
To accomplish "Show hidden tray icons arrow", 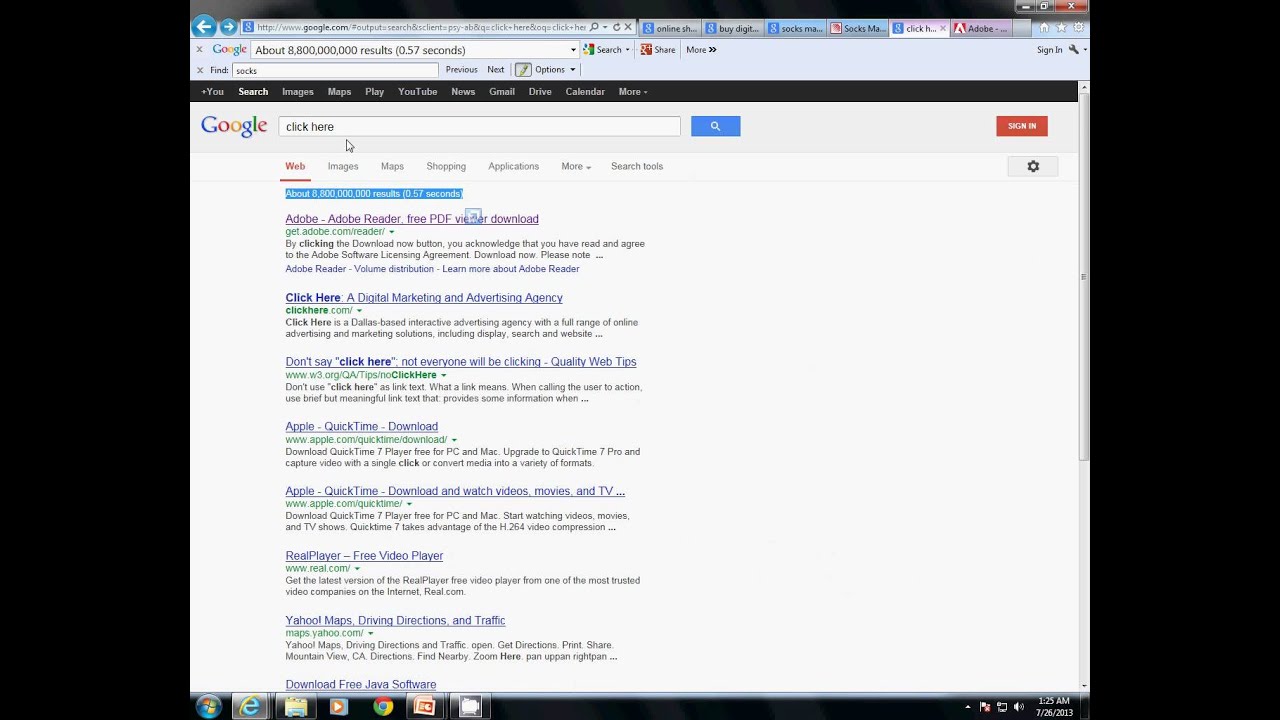I will click(967, 707).
